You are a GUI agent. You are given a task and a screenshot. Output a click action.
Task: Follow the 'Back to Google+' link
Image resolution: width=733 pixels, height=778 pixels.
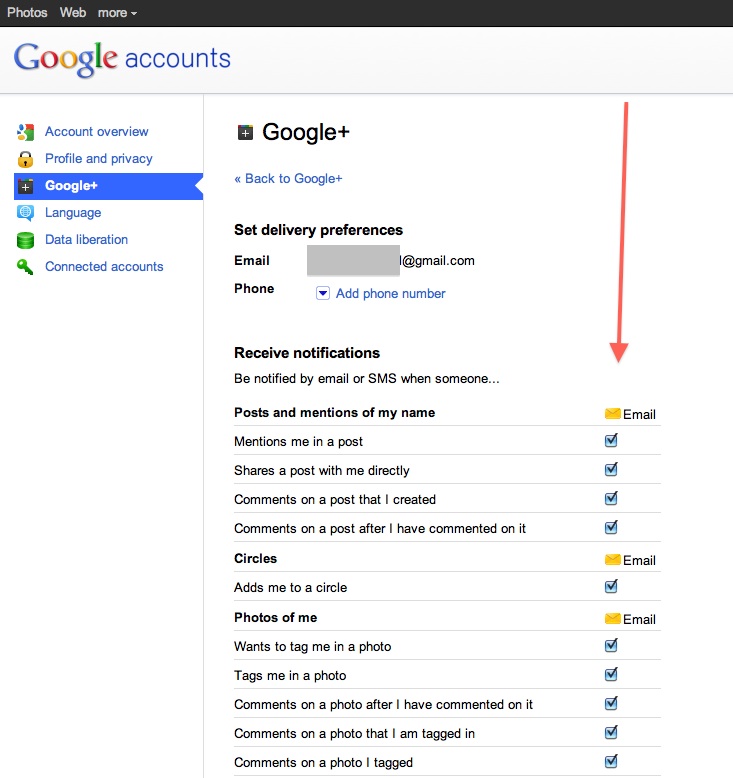(x=288, y=179)
